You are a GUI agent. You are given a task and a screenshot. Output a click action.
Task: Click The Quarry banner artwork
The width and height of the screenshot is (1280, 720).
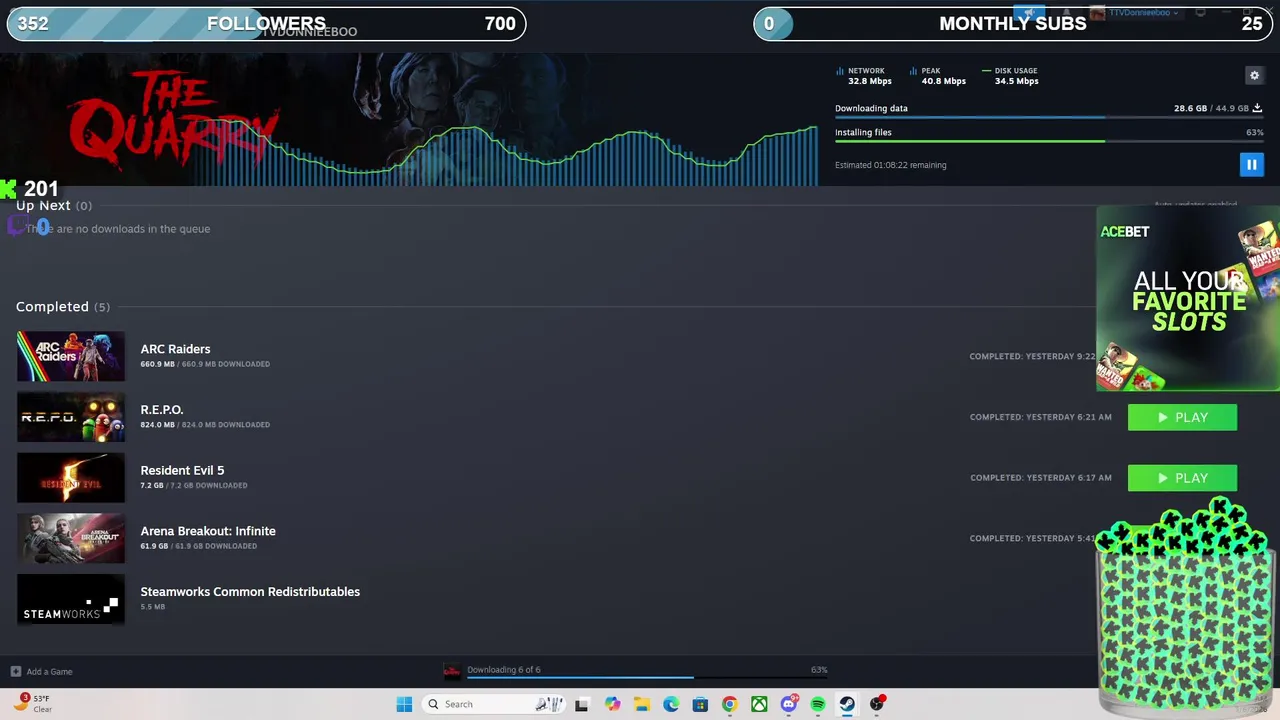410,120
